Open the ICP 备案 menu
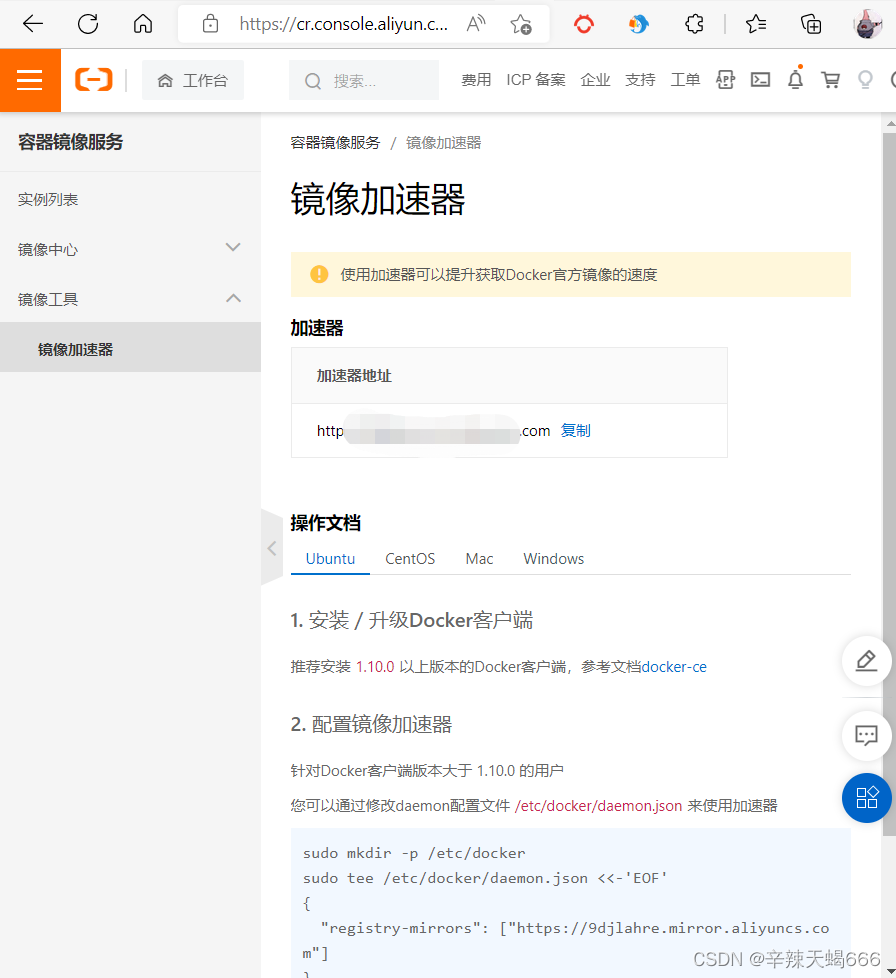Image resolution: width=896 pixels, height=978 pixels. click(536, 80)
